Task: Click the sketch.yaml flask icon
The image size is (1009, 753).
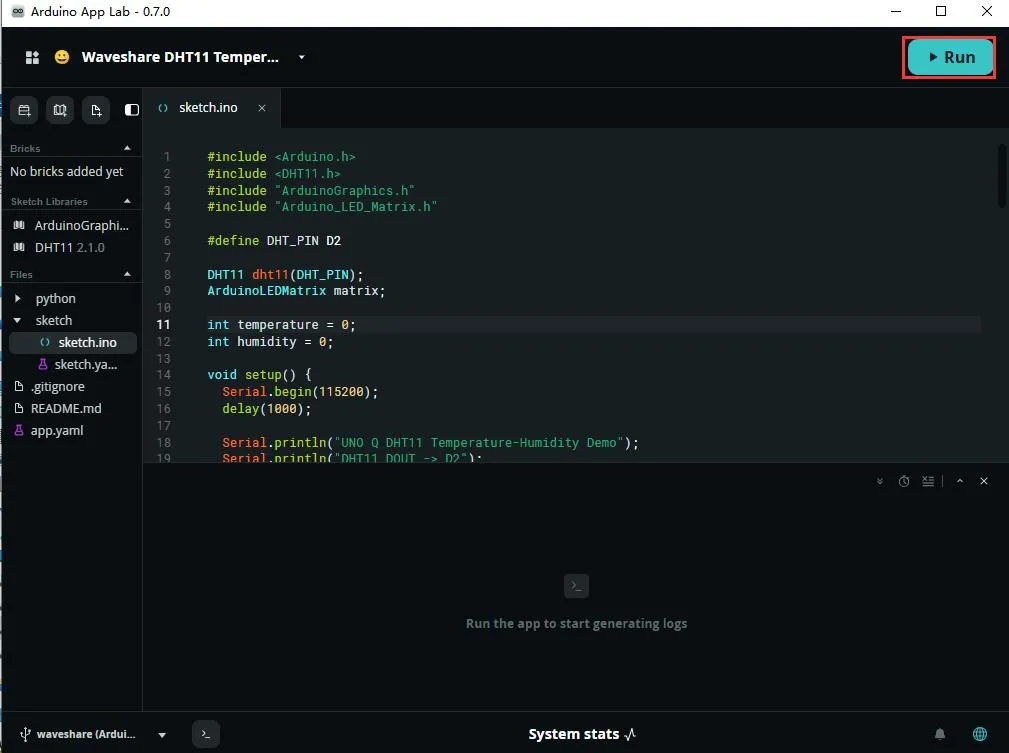Action: coord(42,364)
